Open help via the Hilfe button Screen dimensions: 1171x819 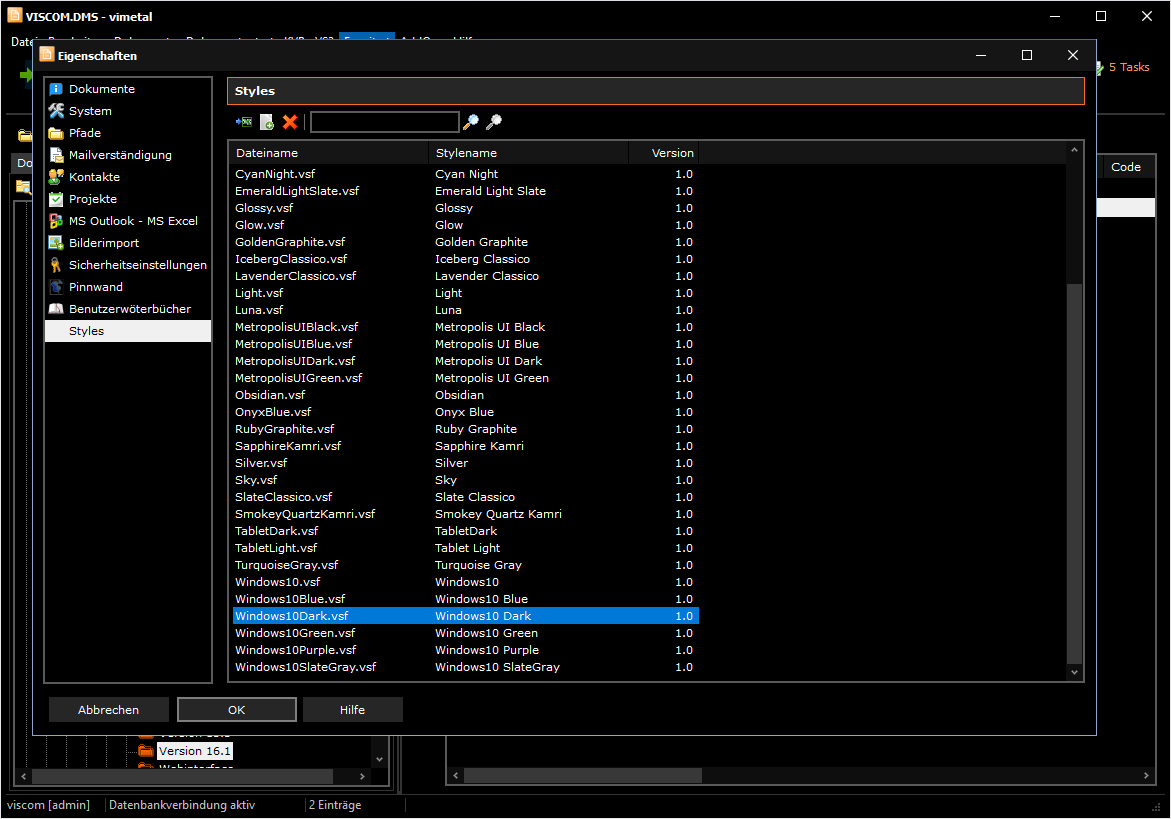(352, 710)
